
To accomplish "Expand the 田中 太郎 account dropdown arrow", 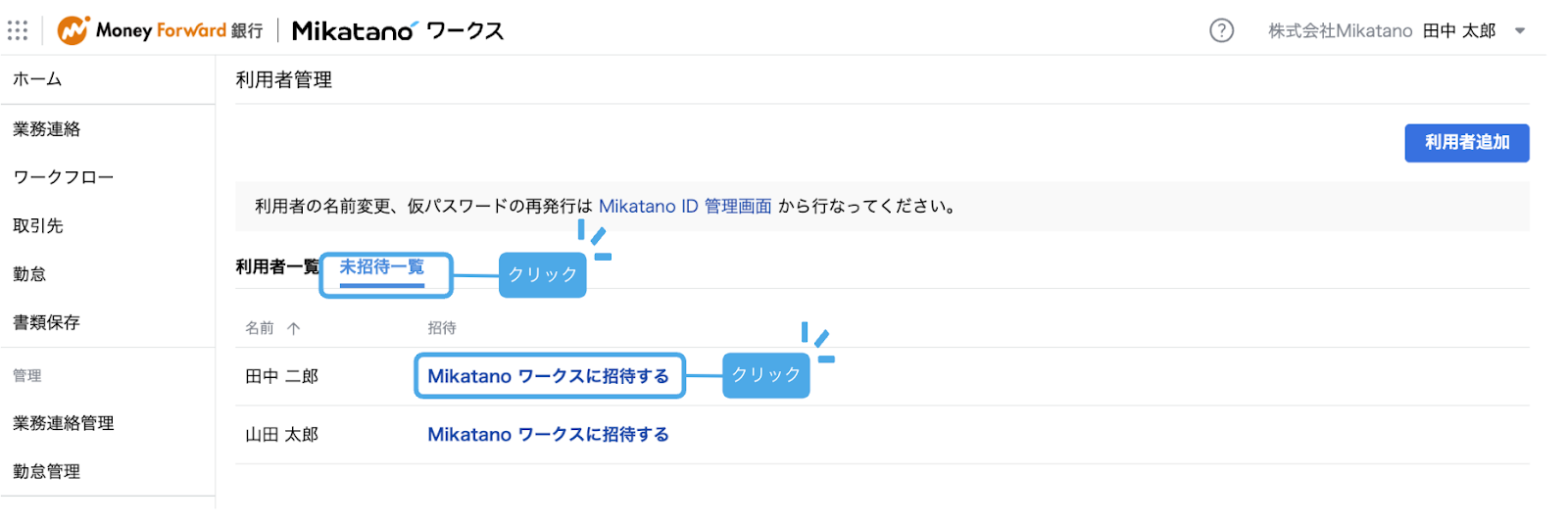I will click(x=1520, y=31).
